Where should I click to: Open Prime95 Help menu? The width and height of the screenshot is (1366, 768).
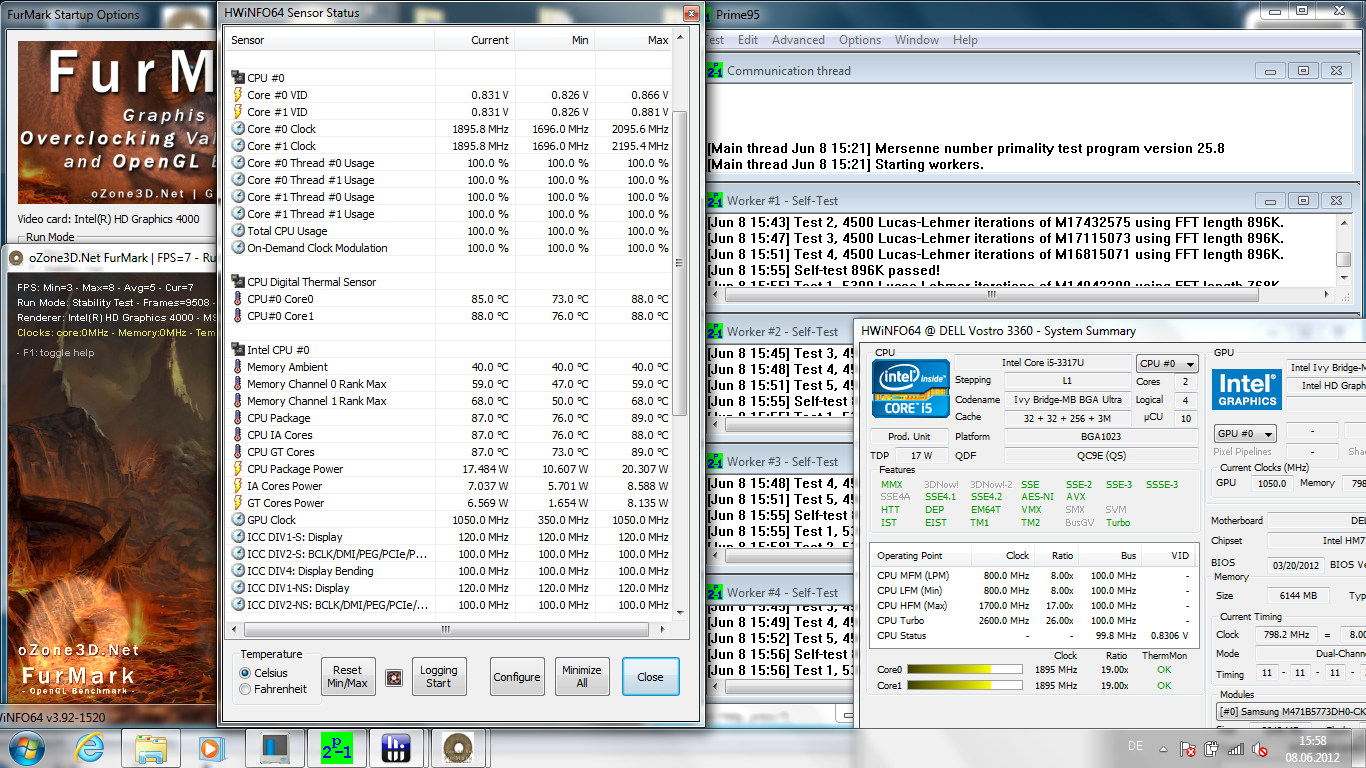point(965,40)
